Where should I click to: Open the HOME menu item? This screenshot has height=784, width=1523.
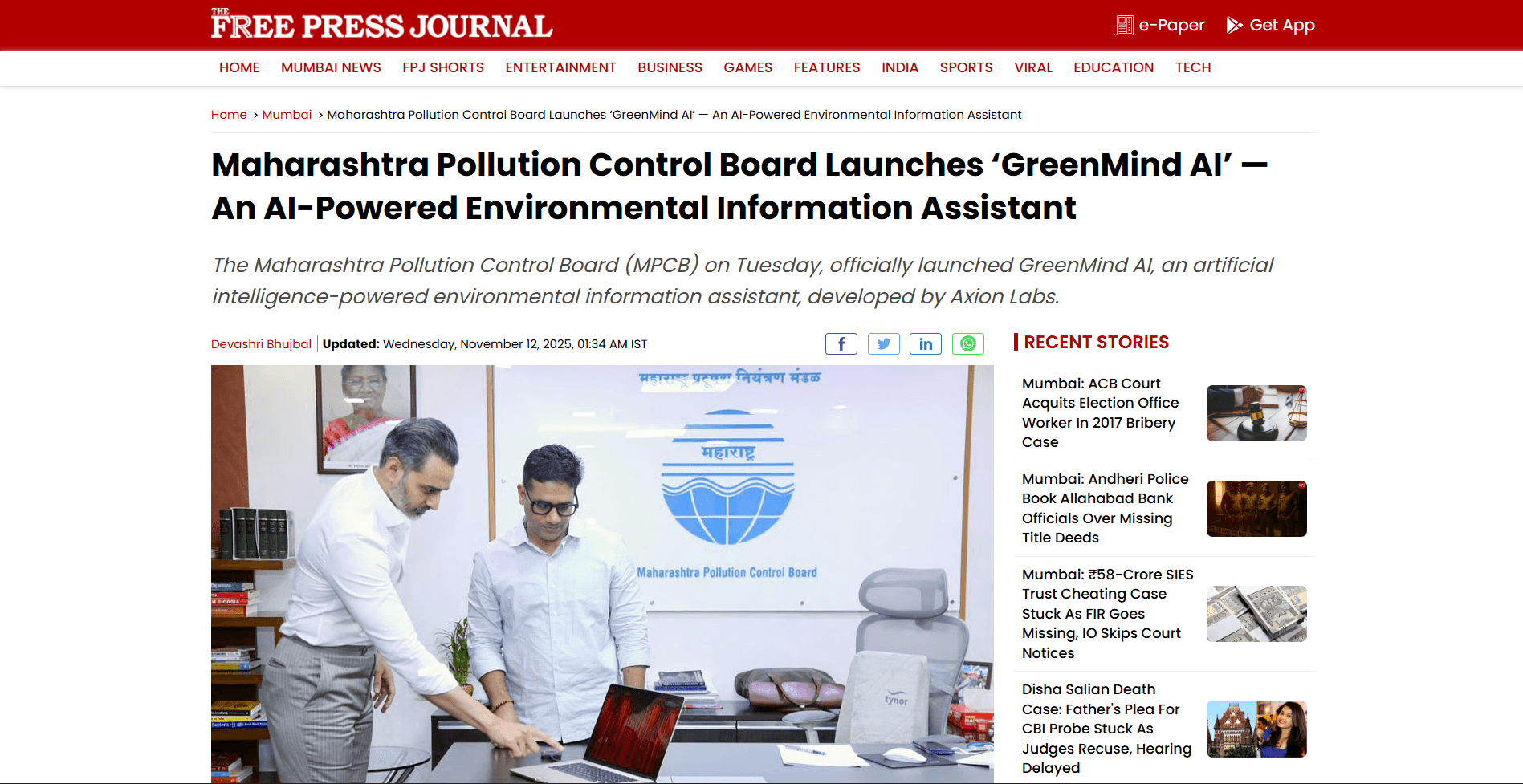pos(239,67)
